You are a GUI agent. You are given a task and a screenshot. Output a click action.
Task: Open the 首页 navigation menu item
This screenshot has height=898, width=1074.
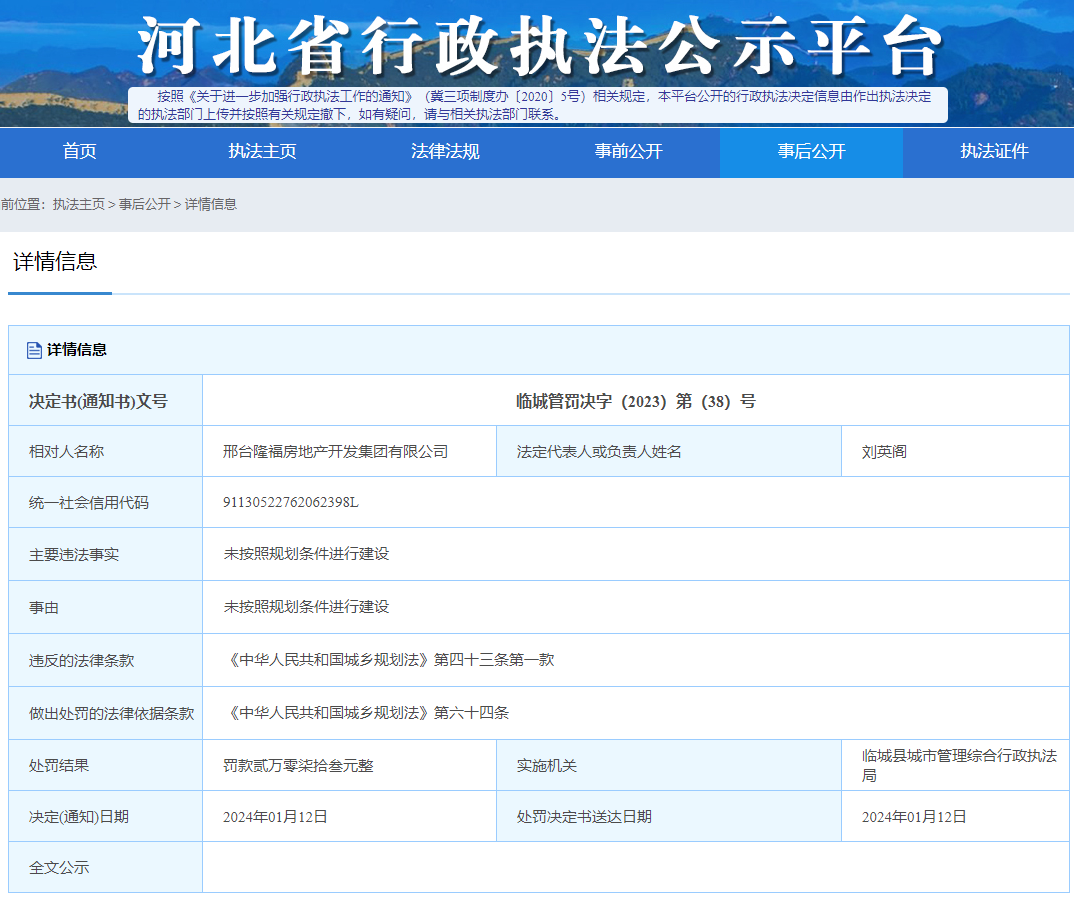[x=80, y=152]
